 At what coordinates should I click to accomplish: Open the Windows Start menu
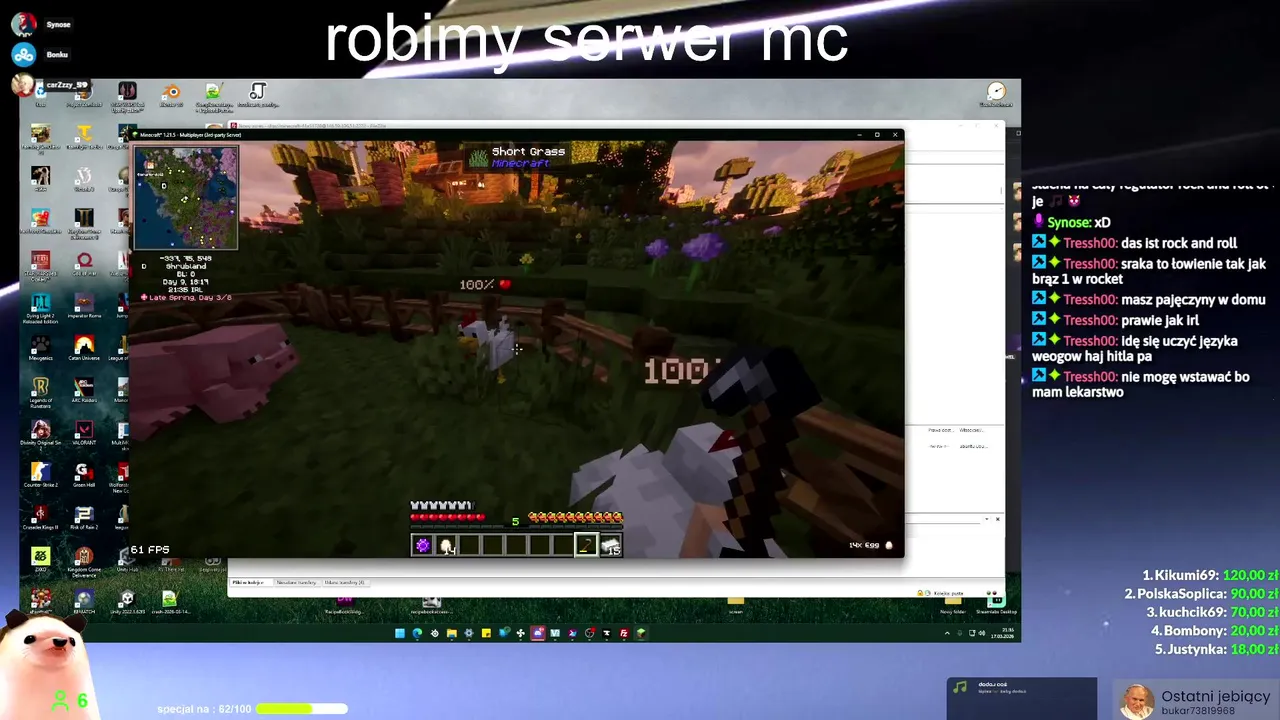400,633
